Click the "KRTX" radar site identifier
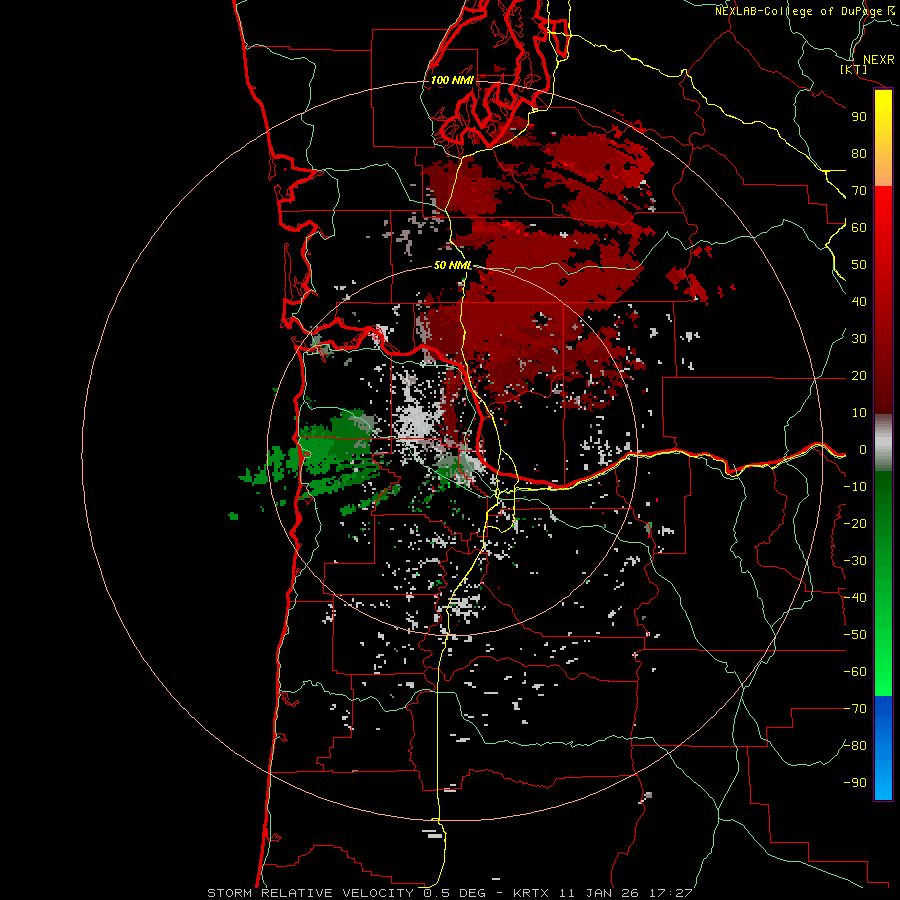900x900 pixels. [x=531, y=893]
